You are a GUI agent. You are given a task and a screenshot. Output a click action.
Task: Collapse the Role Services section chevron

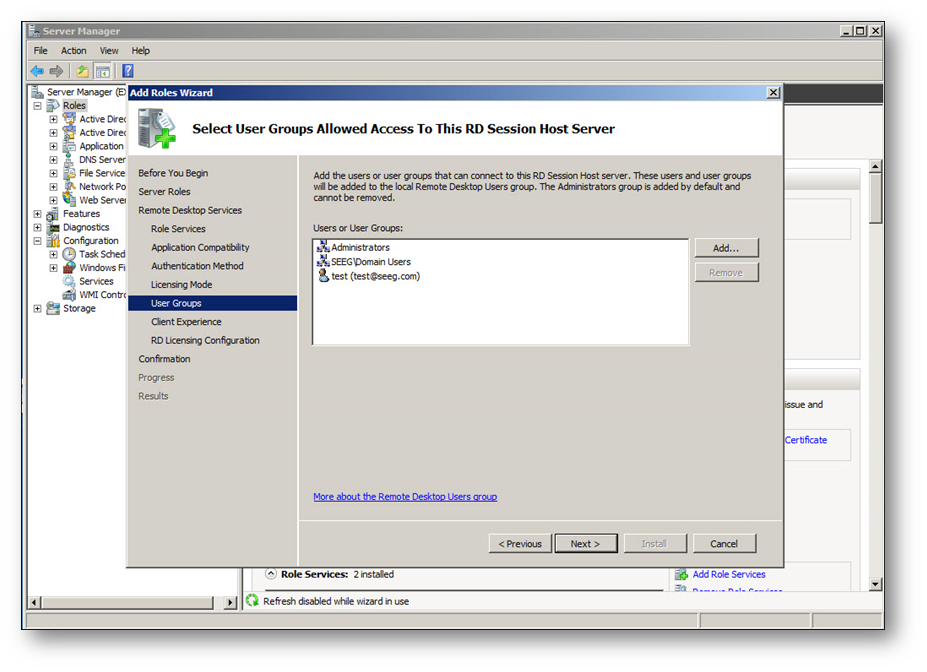tap(271, 574)
